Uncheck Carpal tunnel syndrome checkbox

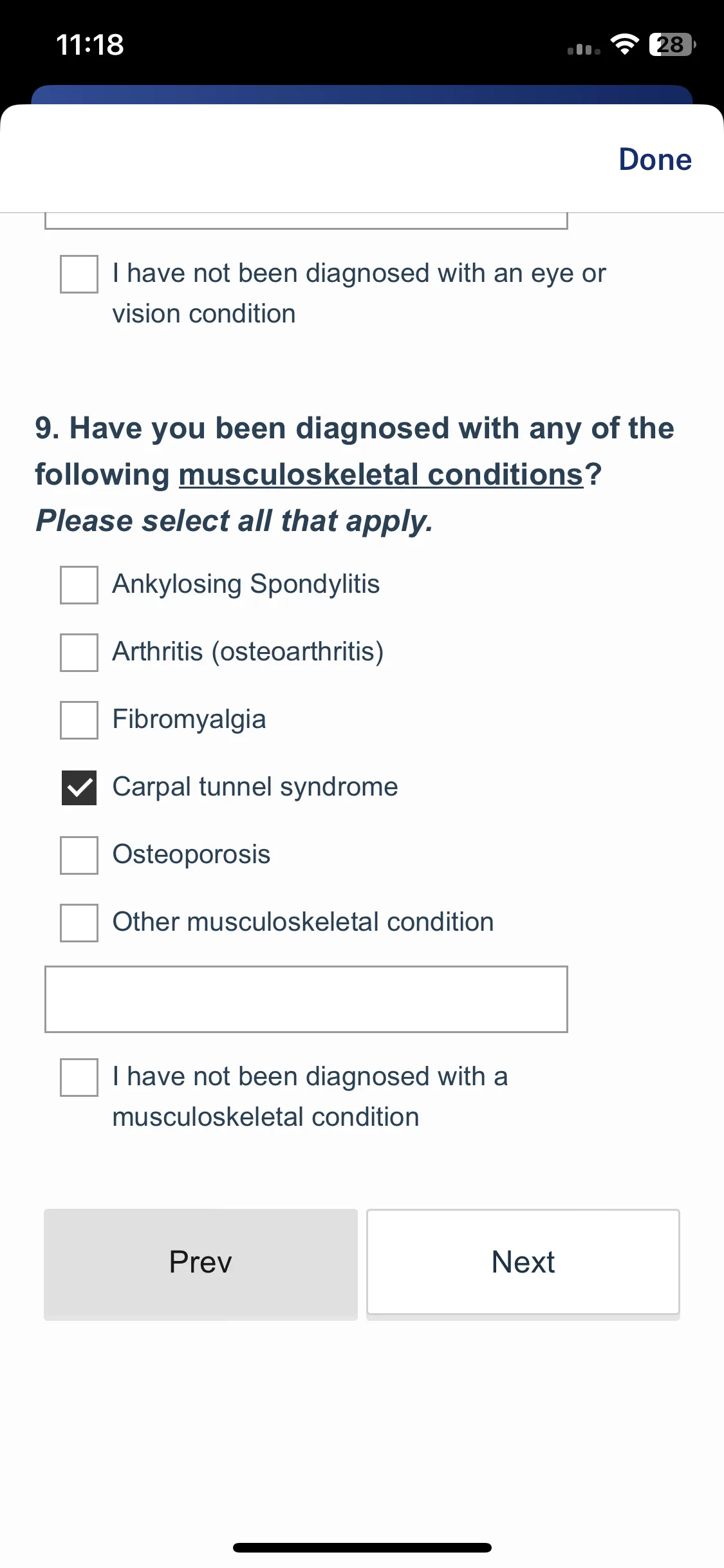[x=79, y=788]
